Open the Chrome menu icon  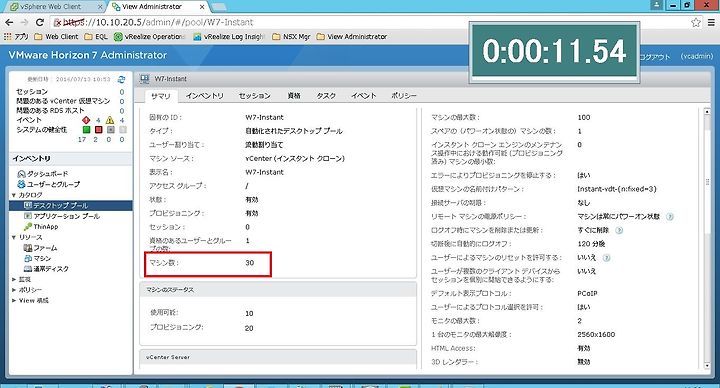pyautogui.click(x=711, y=22)
